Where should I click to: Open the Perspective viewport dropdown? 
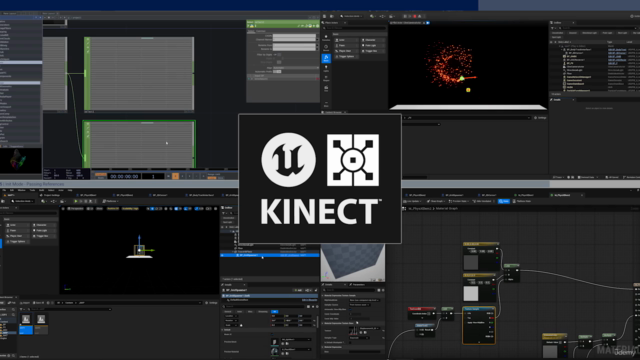click(76, 209)
